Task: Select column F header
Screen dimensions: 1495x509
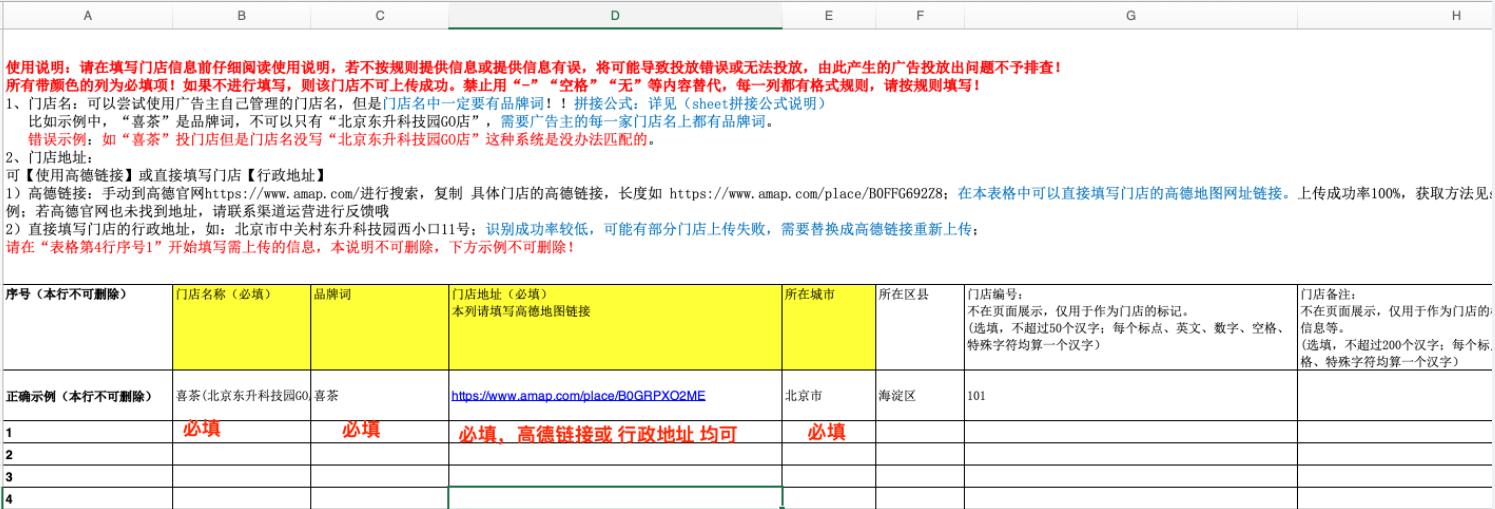Action: pyautogui.click(x=919, y=15)
